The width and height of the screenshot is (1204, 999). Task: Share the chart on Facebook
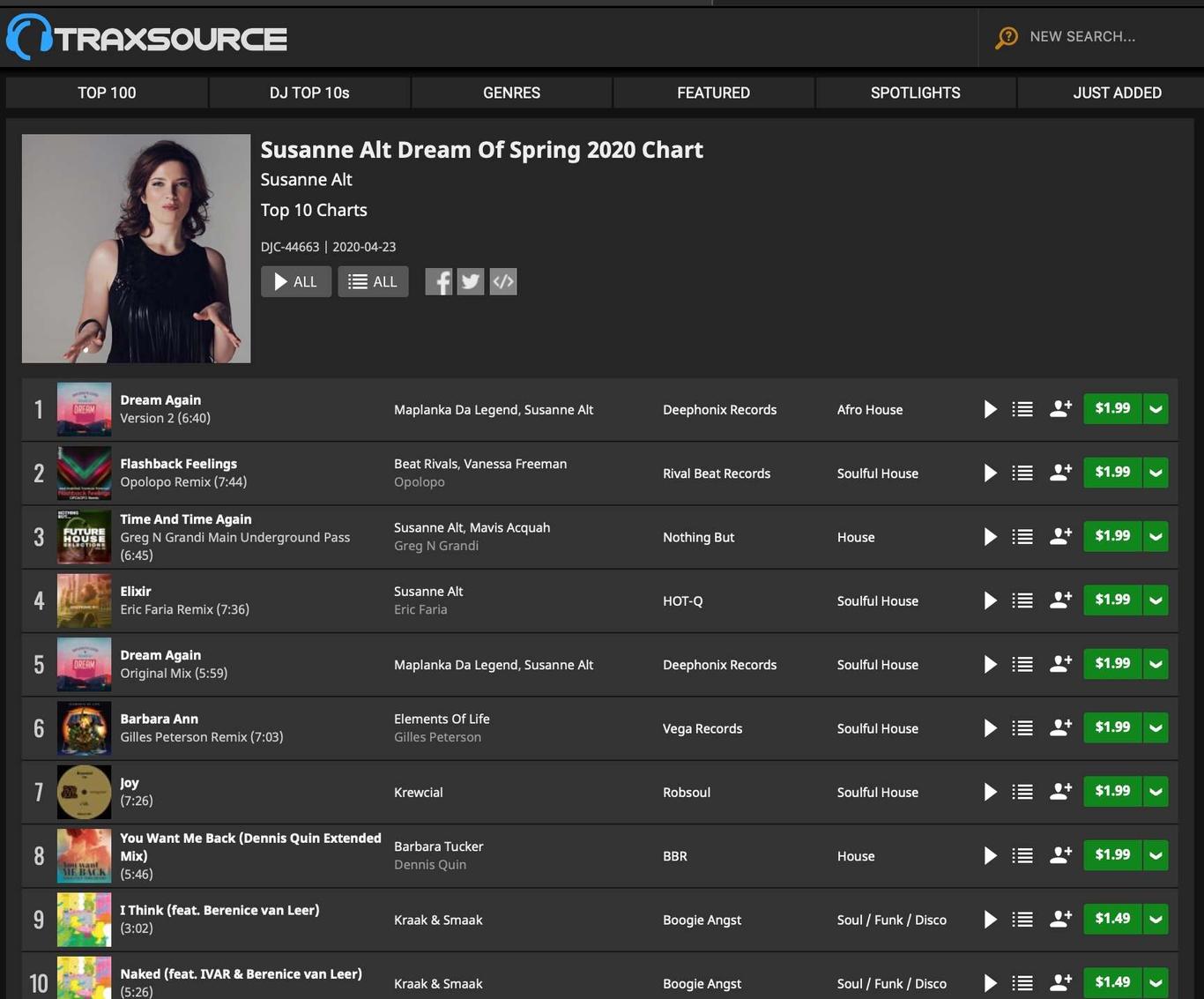click(439, 282)
